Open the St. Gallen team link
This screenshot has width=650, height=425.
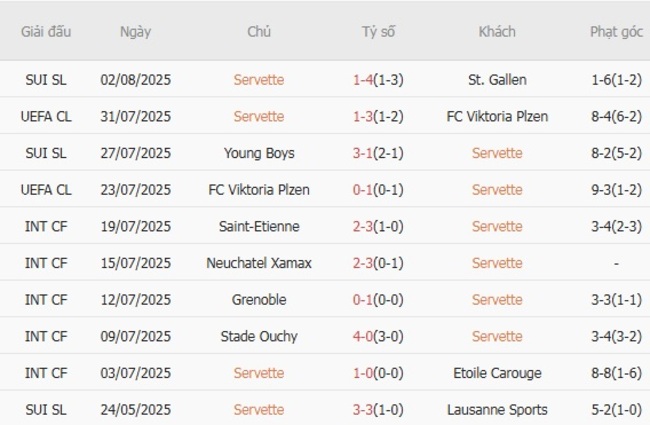click(x=497, y=80)
